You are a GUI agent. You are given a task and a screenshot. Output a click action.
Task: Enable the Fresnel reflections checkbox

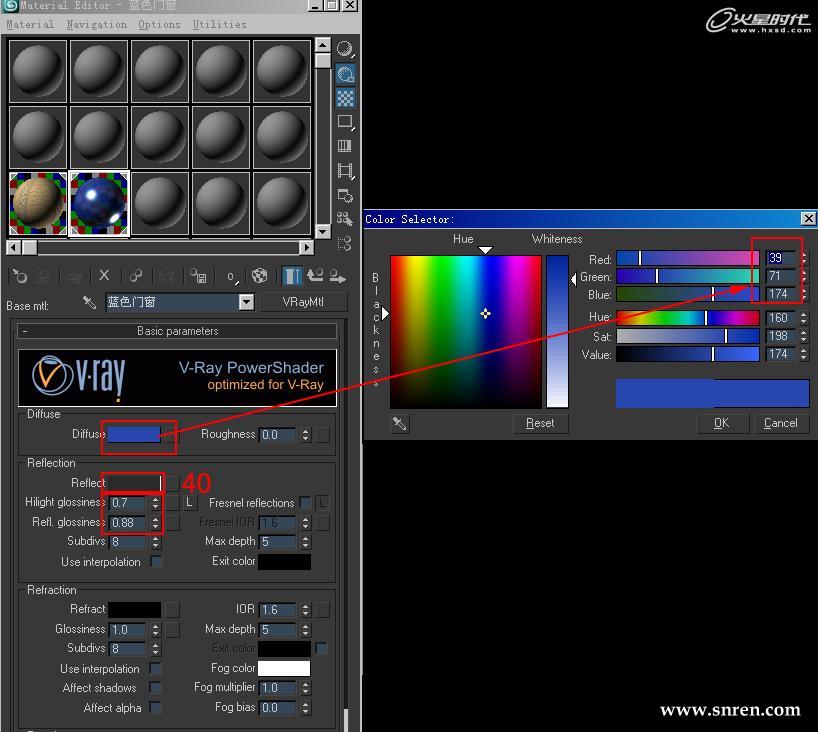click(304, 503)
